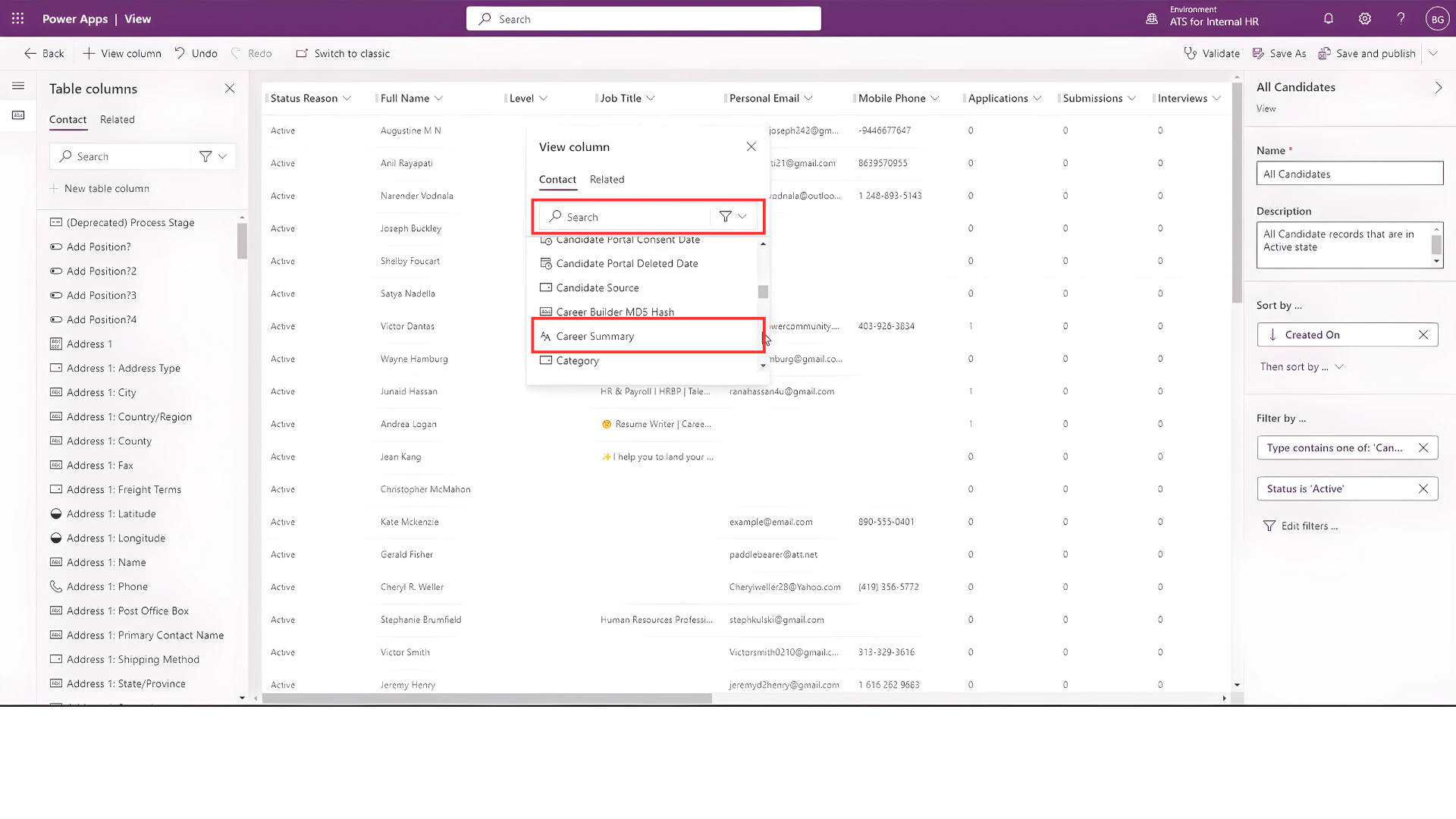Open table columns pane icon in left rail
Screen dimensions: 1456x819
pos(18,115)
